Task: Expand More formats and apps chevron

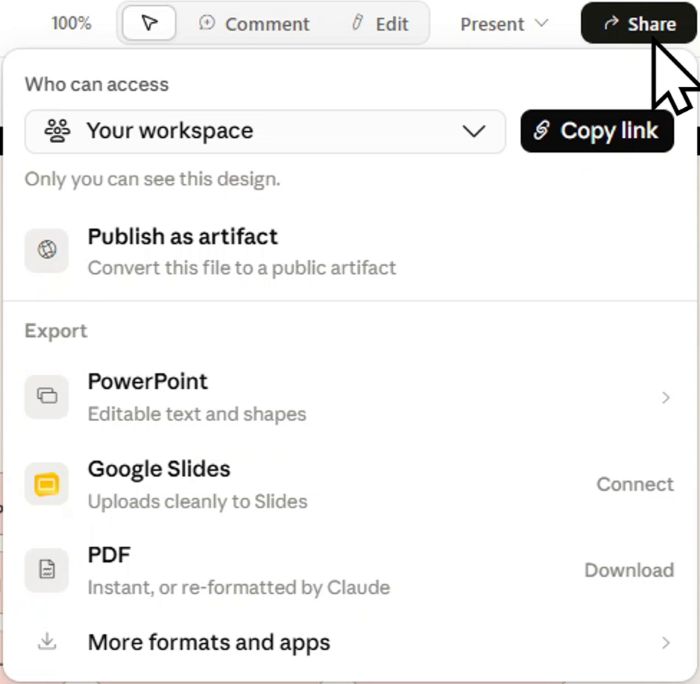Action: [666, 642]
